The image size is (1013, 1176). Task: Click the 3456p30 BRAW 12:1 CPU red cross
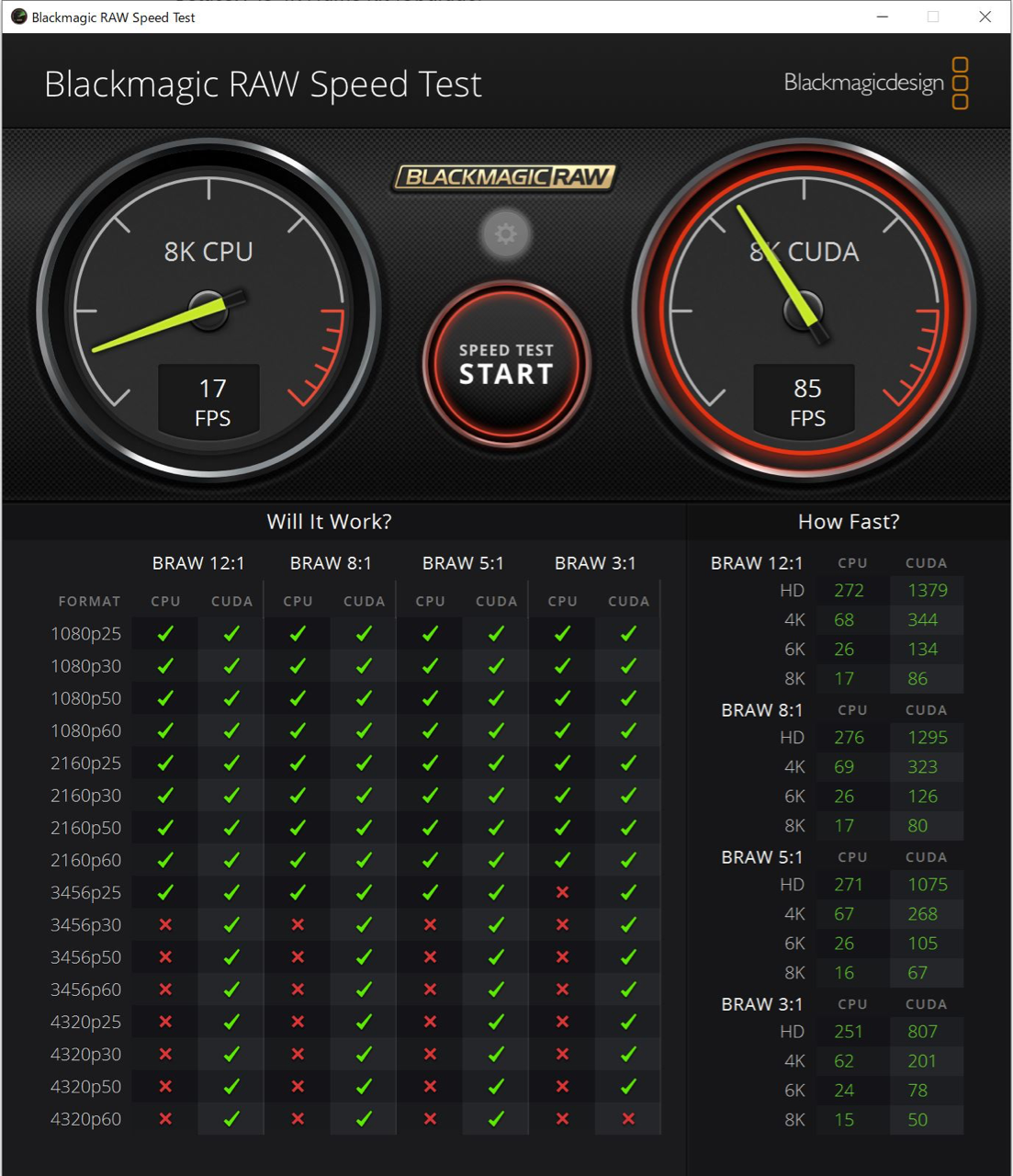(x=165, y=925)
